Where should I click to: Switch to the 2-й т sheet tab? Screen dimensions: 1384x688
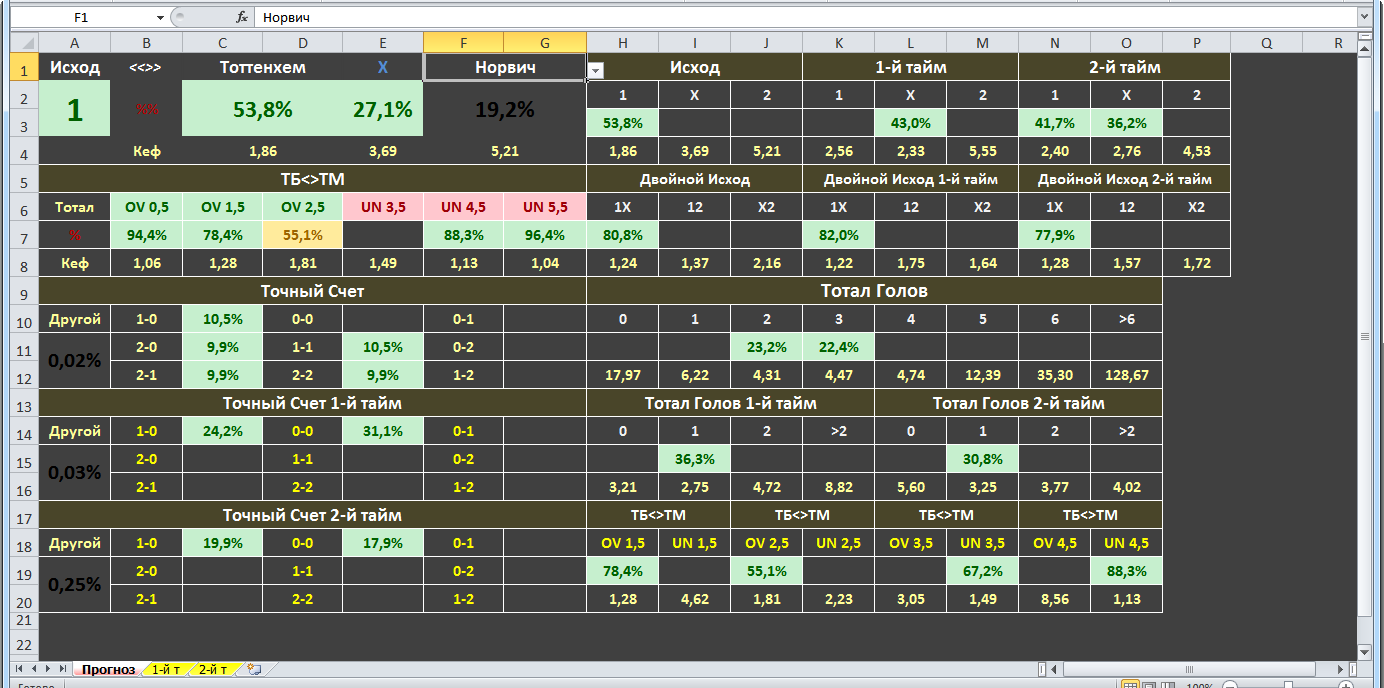pyautogui.click(x=212, y=669)
